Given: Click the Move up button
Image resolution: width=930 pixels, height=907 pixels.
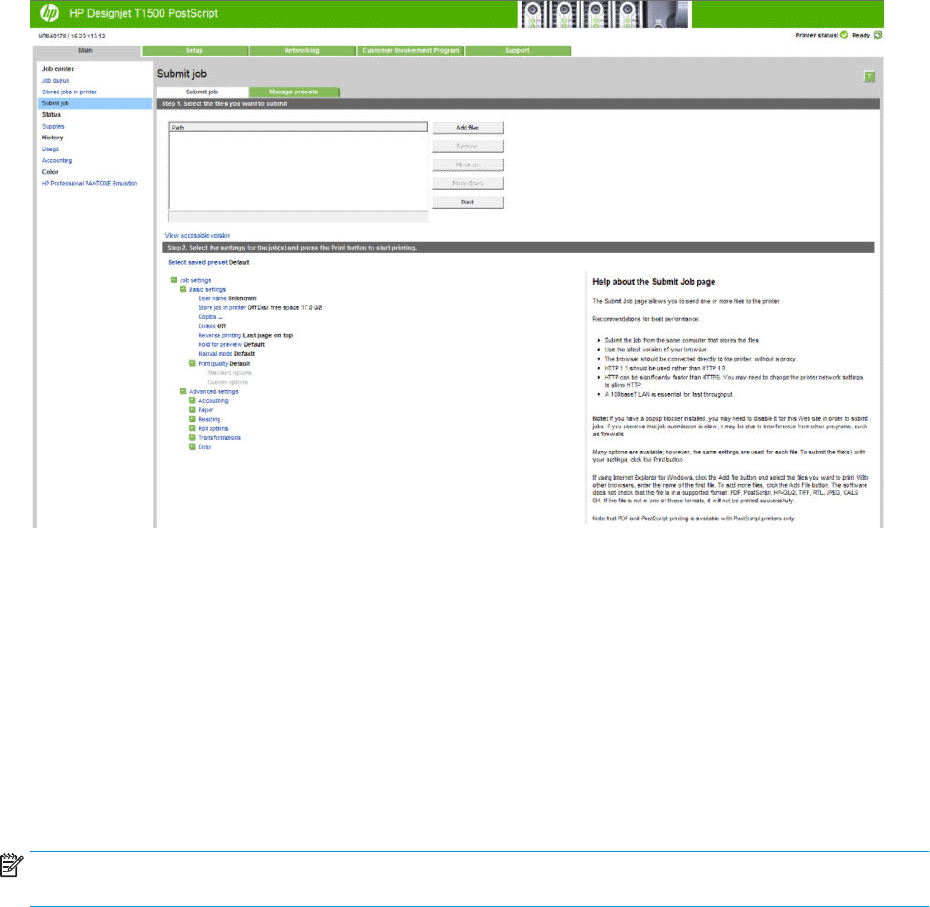Looking at the screenshot, I should [468, 165].
